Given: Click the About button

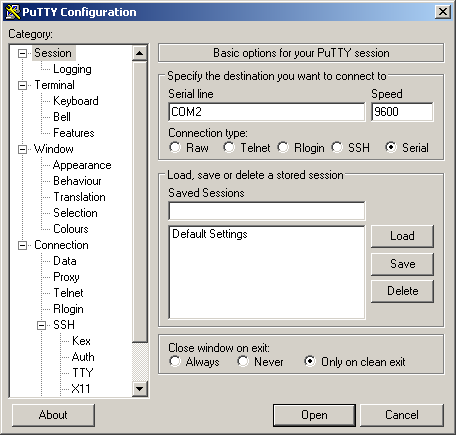Looking at the screenshot, I should 53,415.
